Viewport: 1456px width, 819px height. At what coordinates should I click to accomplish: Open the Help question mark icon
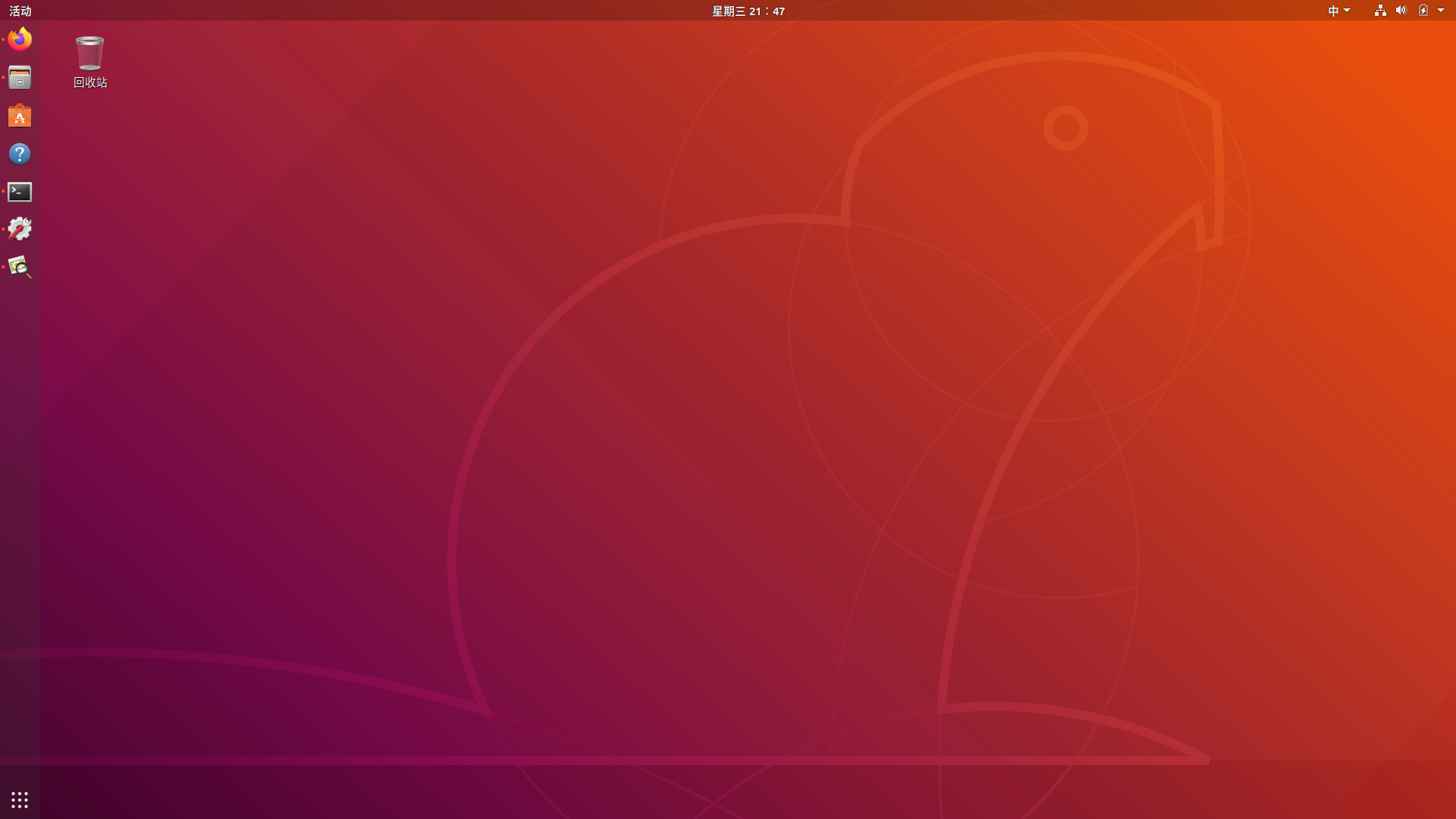coord(20,154)
